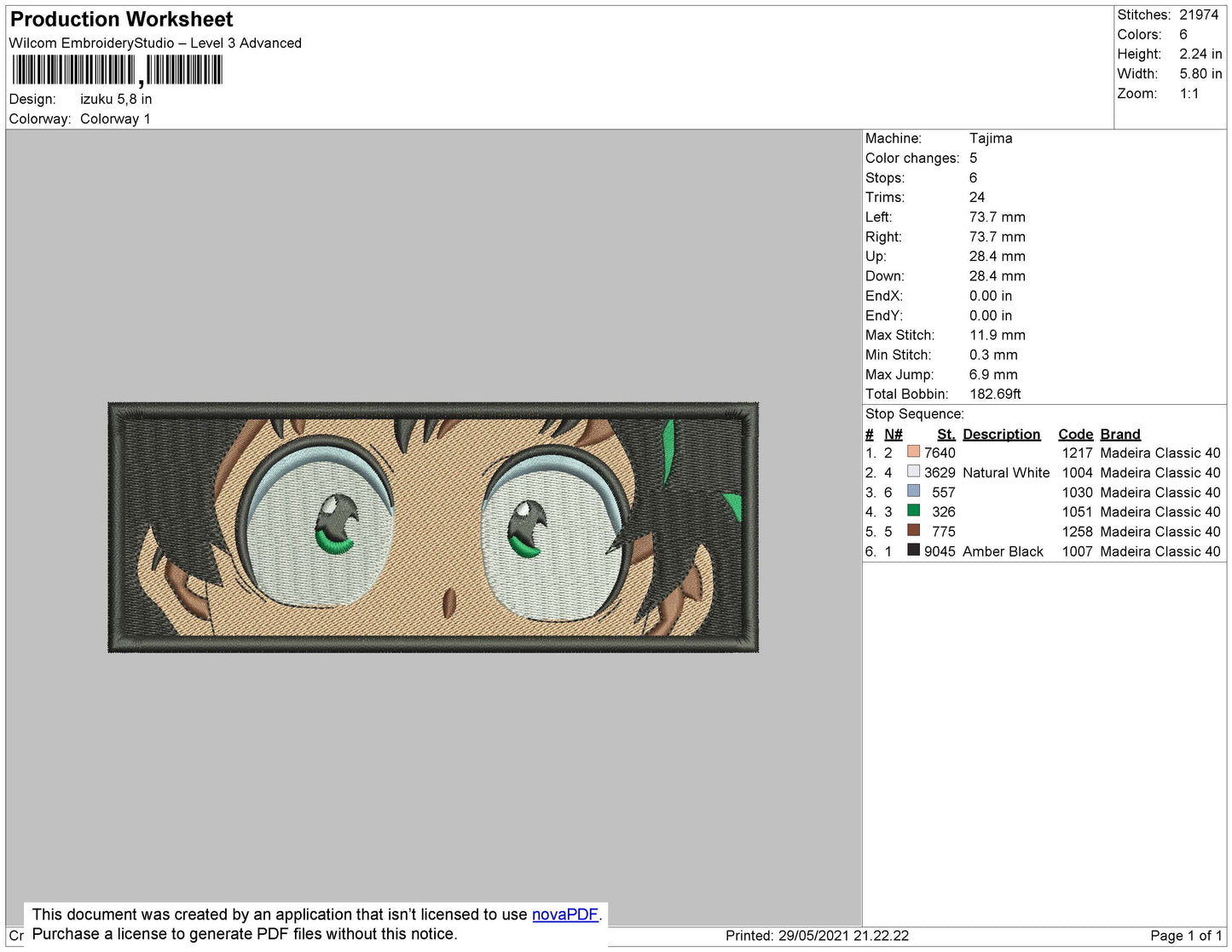
Task: Click the 'St.' column header
Action: pyautogui.click(x=946, y=435)
